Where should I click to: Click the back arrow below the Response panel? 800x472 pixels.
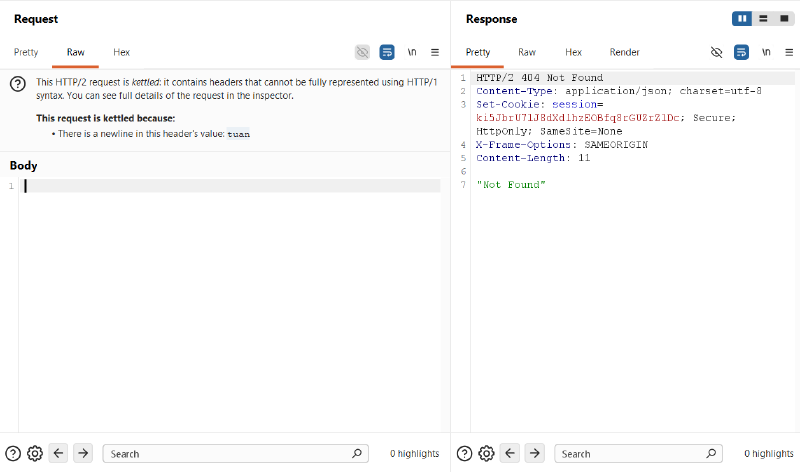tap(510, 453)
